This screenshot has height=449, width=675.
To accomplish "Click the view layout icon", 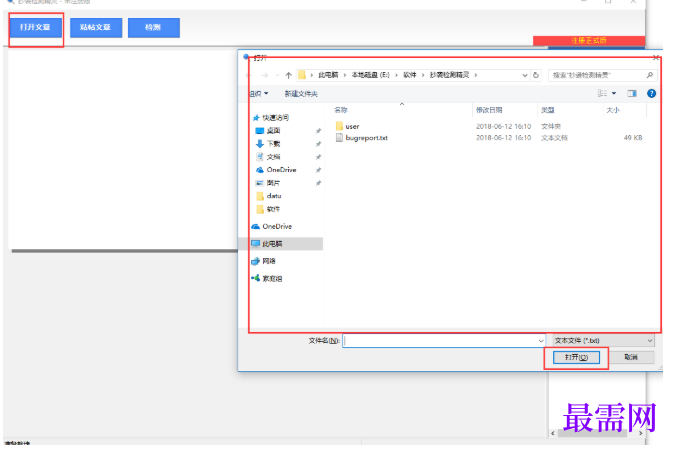I will tap(602, 93).
